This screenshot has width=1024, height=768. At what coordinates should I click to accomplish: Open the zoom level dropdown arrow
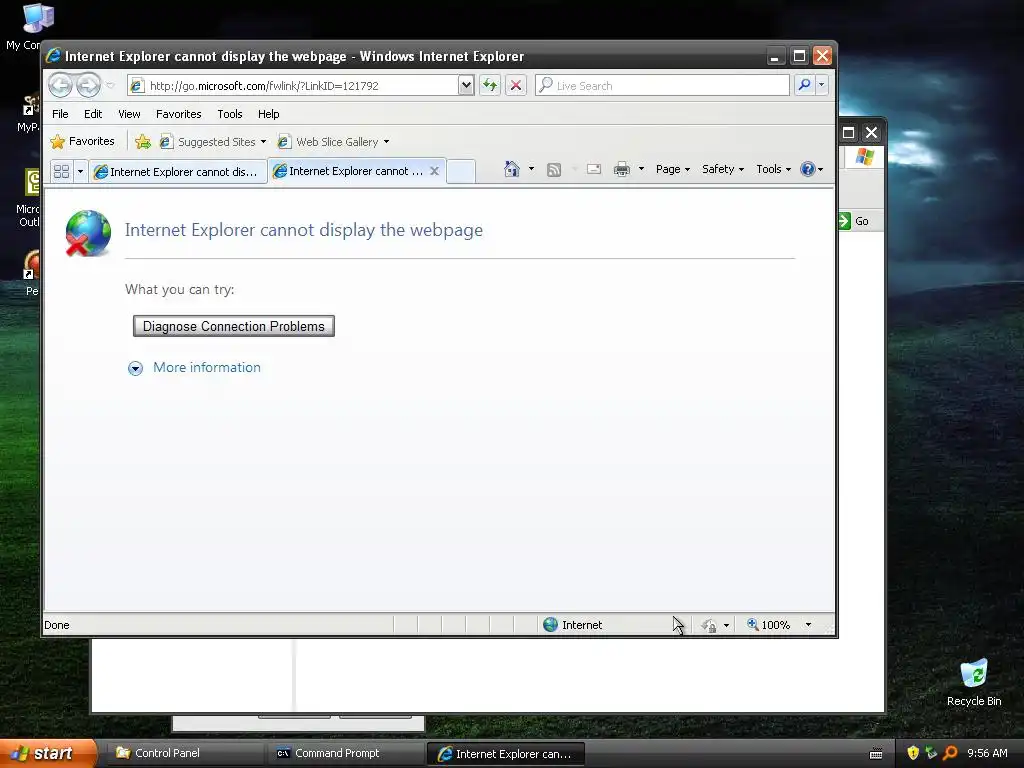point(808,625)
